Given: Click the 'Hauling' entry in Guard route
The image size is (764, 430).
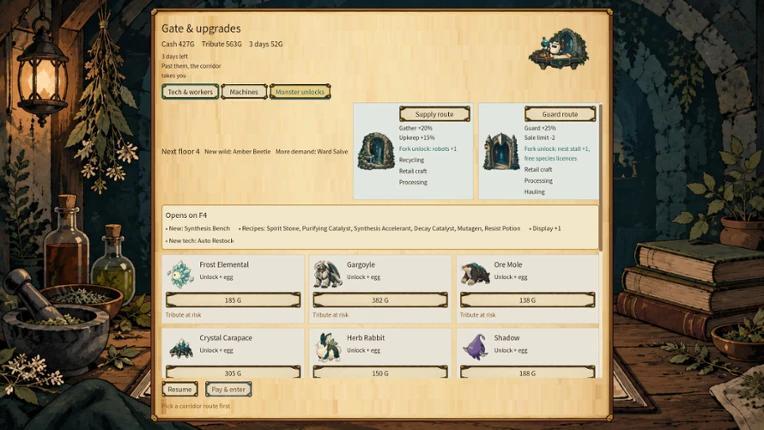Looking at the screenshot, I should pyautogui.click(x=535, y=192).
